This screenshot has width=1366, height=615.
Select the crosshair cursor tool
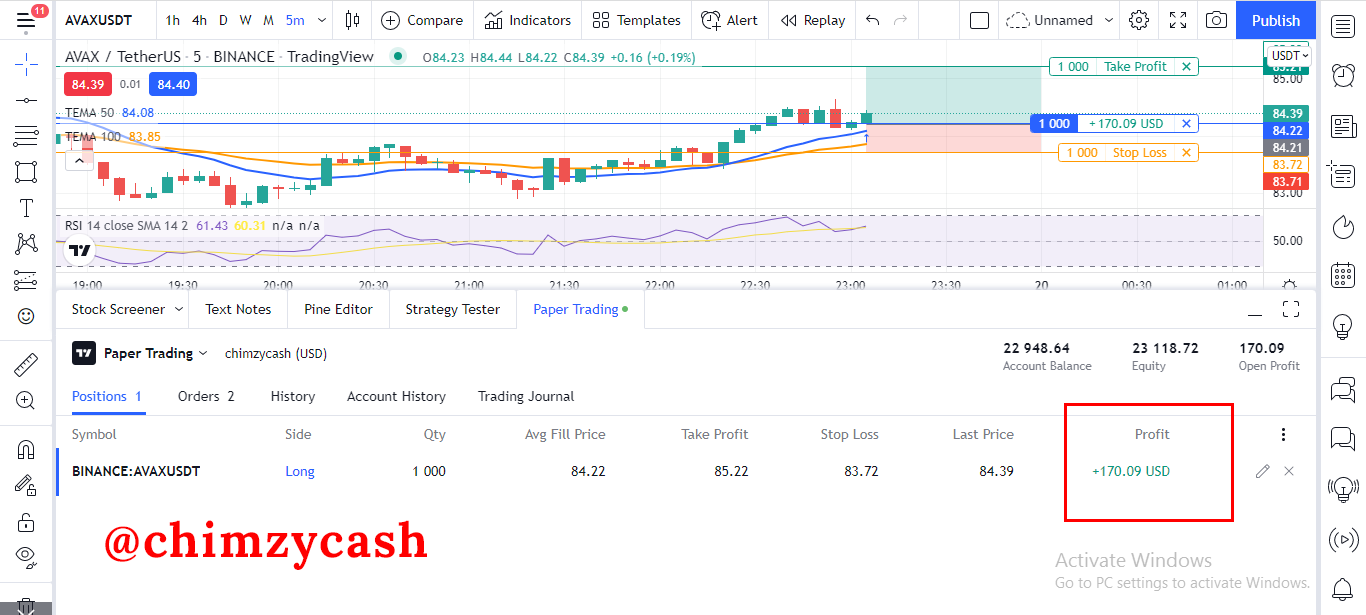26,65
